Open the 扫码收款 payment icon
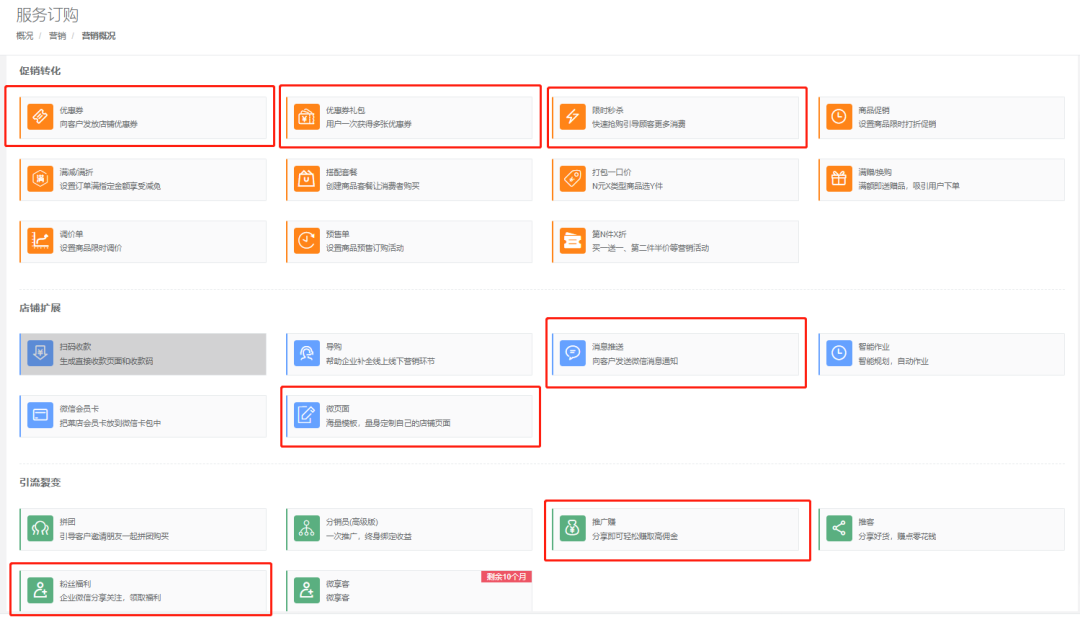Screen dimensions: 1080x617 coord(40,353)
